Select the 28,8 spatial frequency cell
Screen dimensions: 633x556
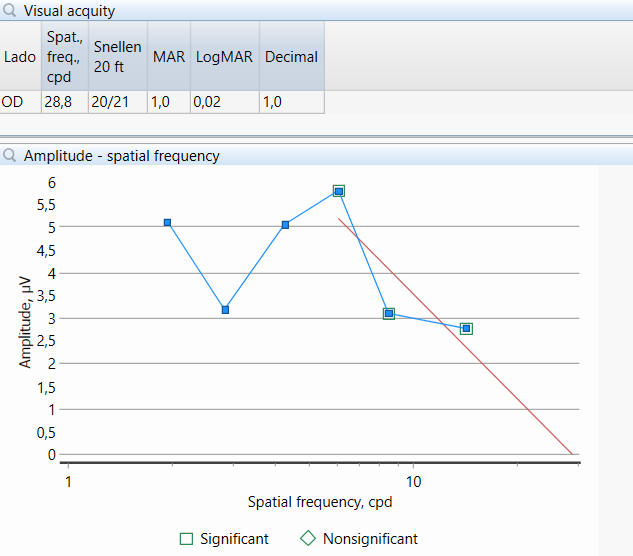[x=65, y=102]
